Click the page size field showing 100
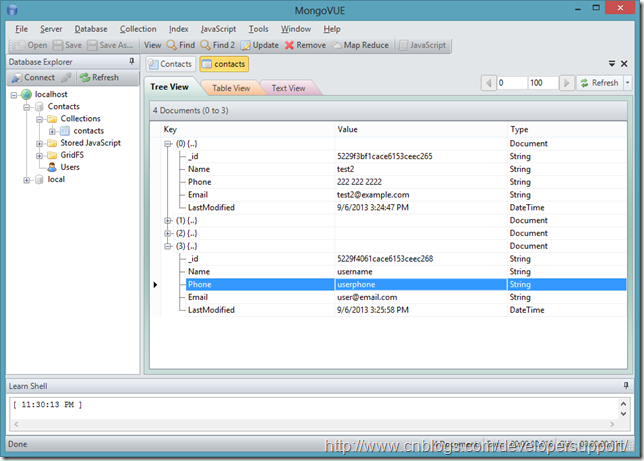This screenshot has height=461, width=644. 542,83
